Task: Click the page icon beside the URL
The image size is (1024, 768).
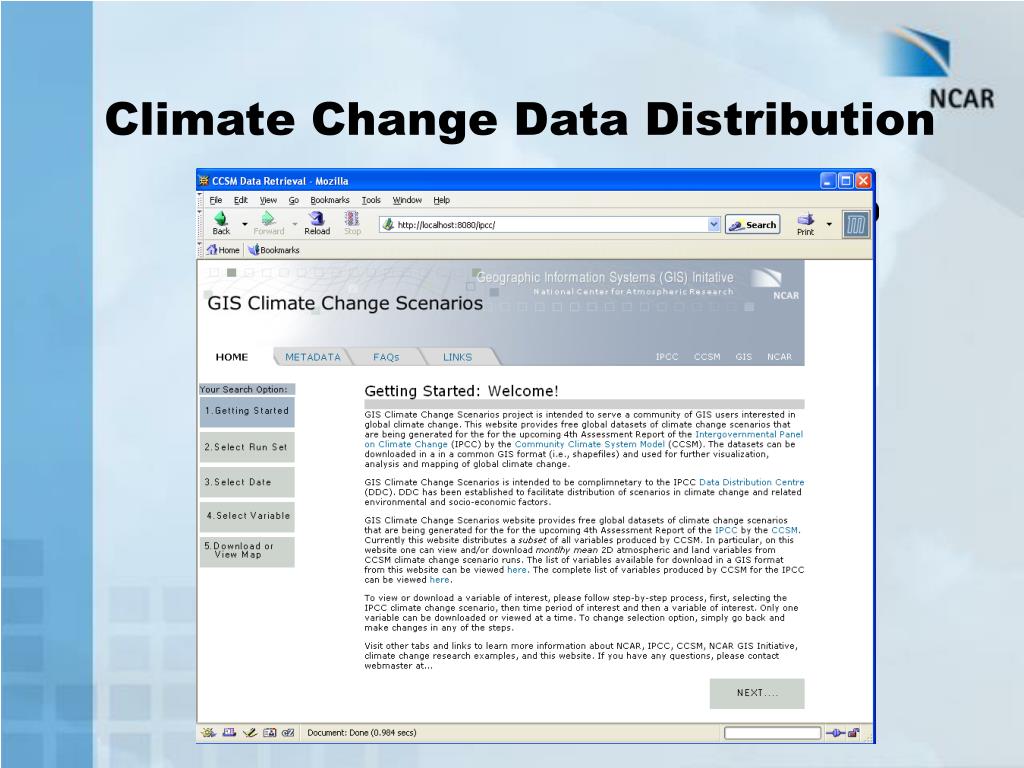Action: click(x=388, y=225)
